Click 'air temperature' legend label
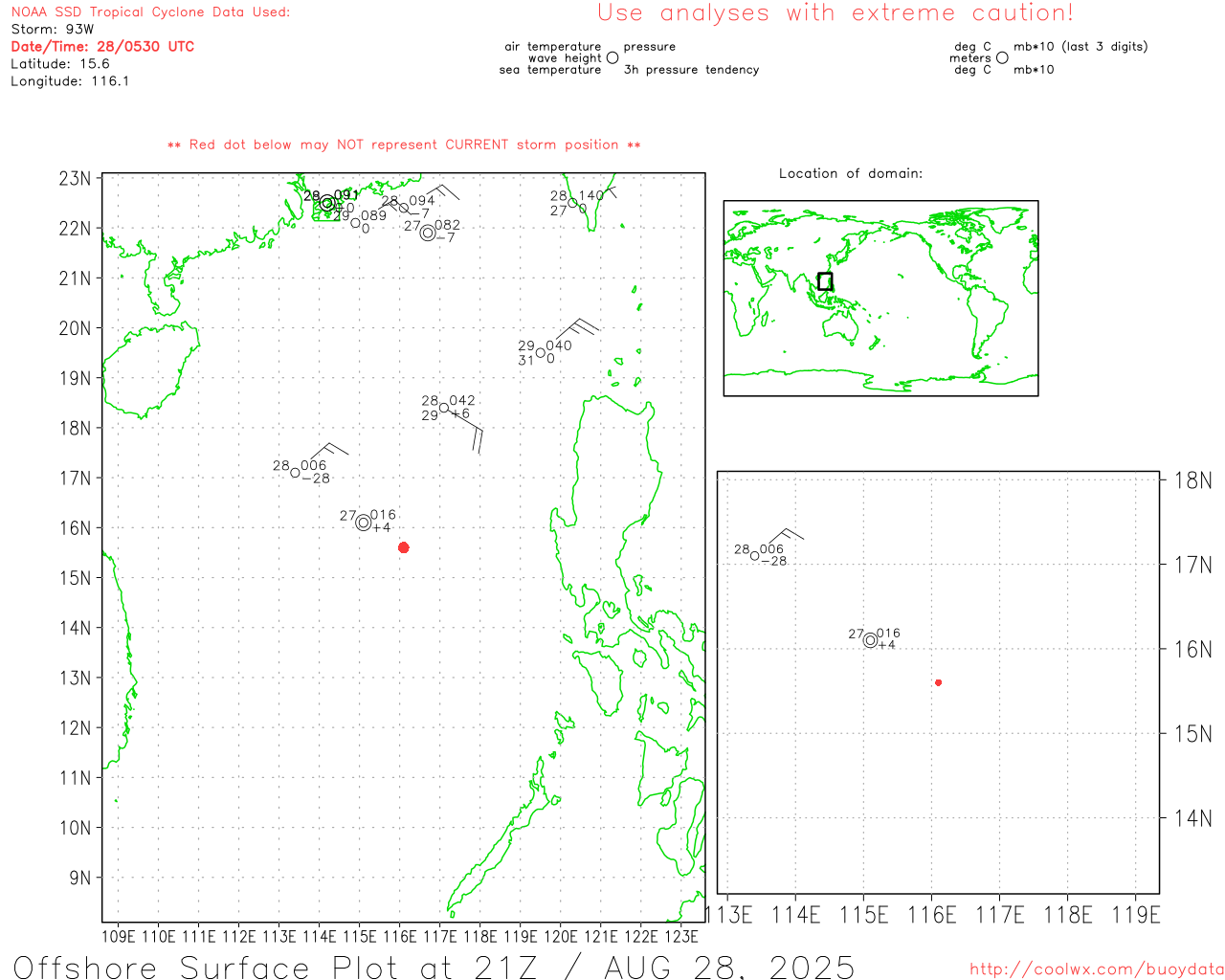 (553, 47)
